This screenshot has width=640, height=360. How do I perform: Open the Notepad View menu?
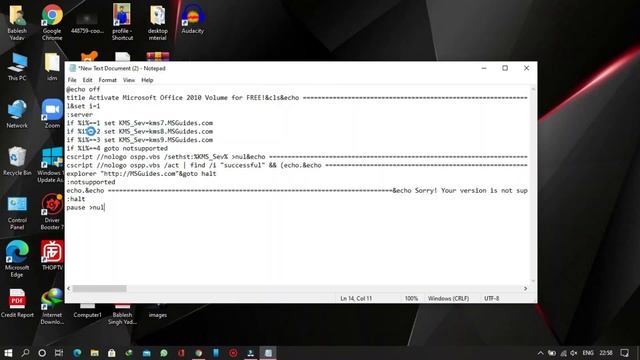(129, 80)
